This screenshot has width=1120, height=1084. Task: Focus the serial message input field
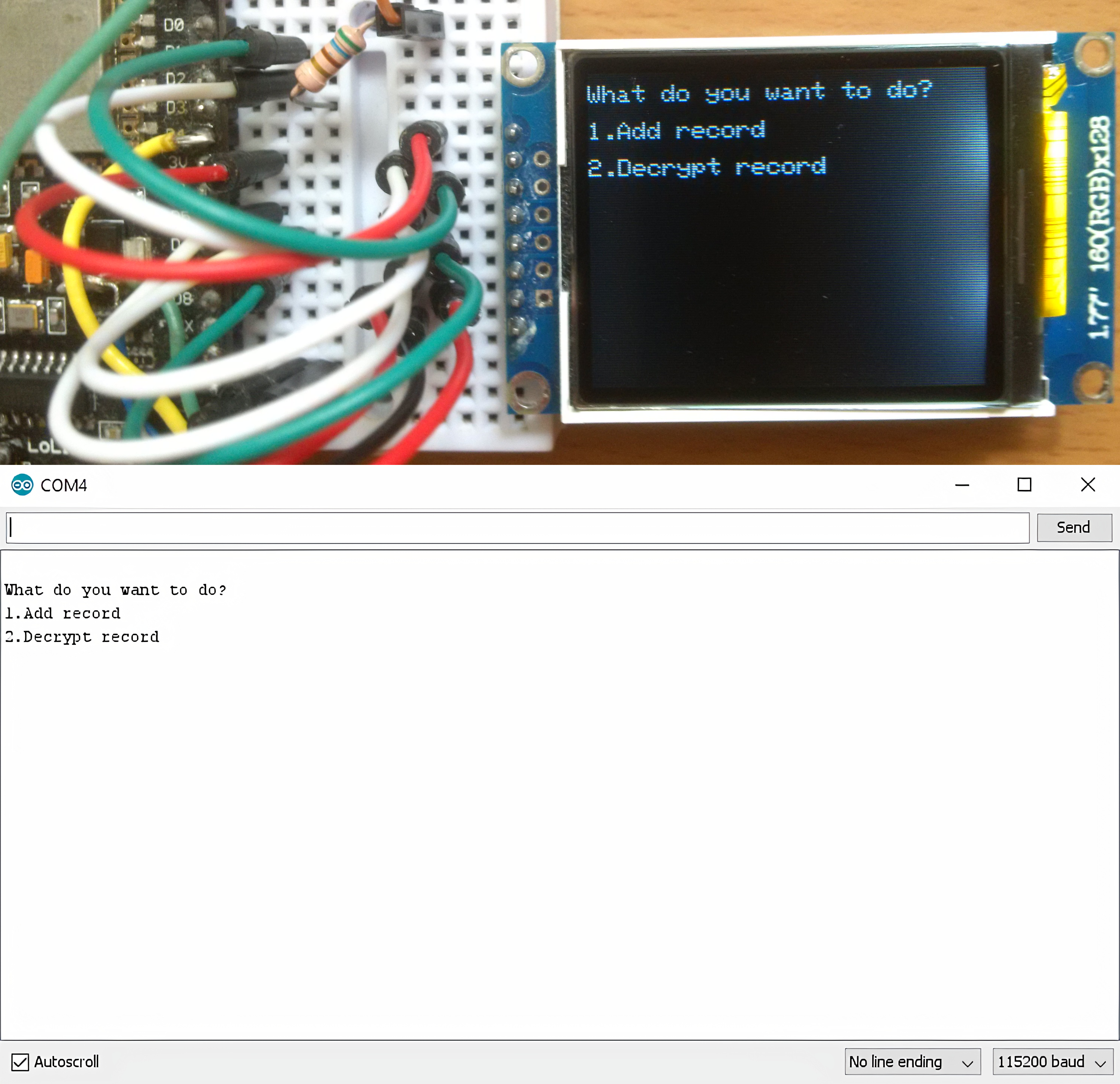click(x=517, y=527)
